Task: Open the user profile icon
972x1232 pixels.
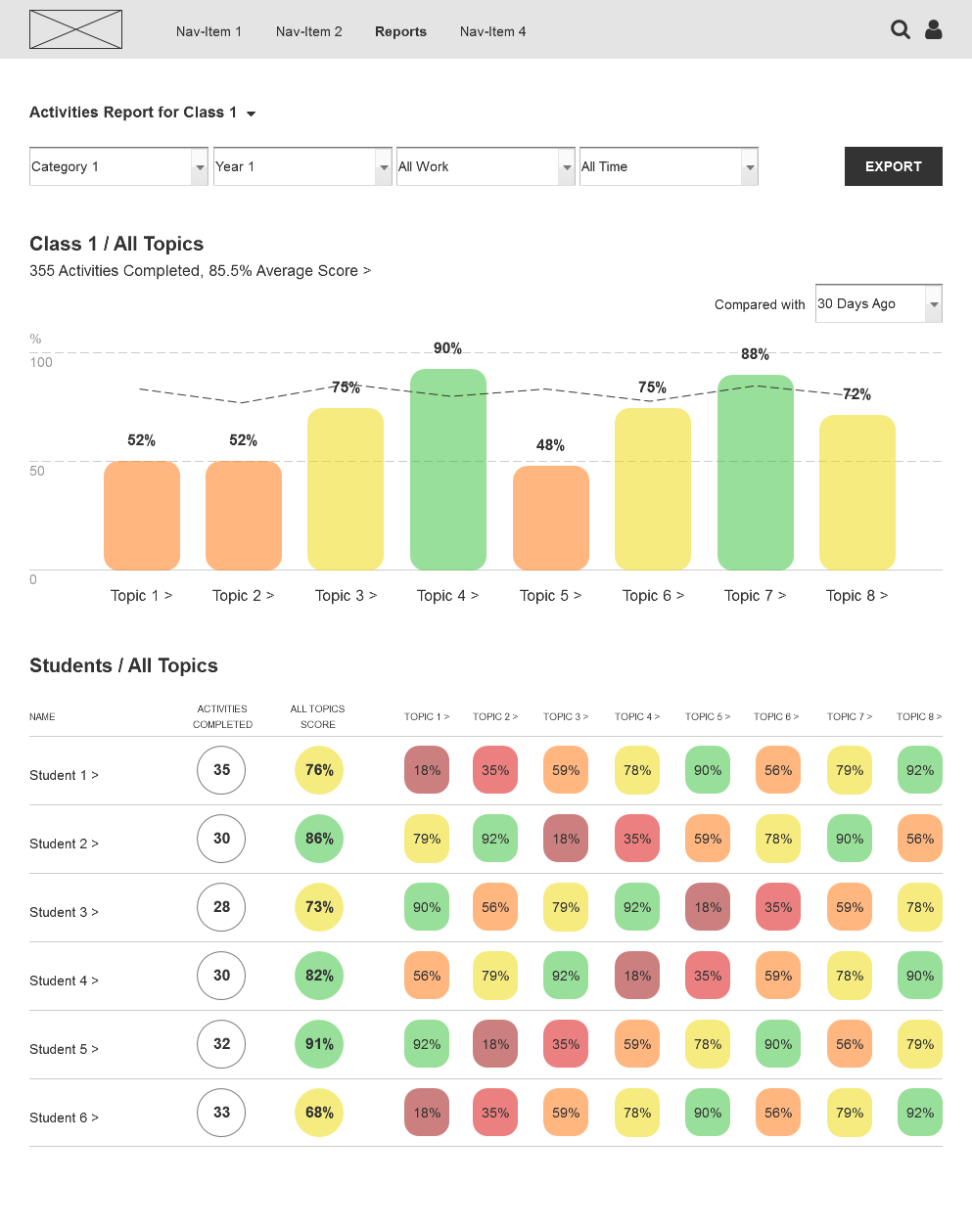Action: [x=933, y=30]
